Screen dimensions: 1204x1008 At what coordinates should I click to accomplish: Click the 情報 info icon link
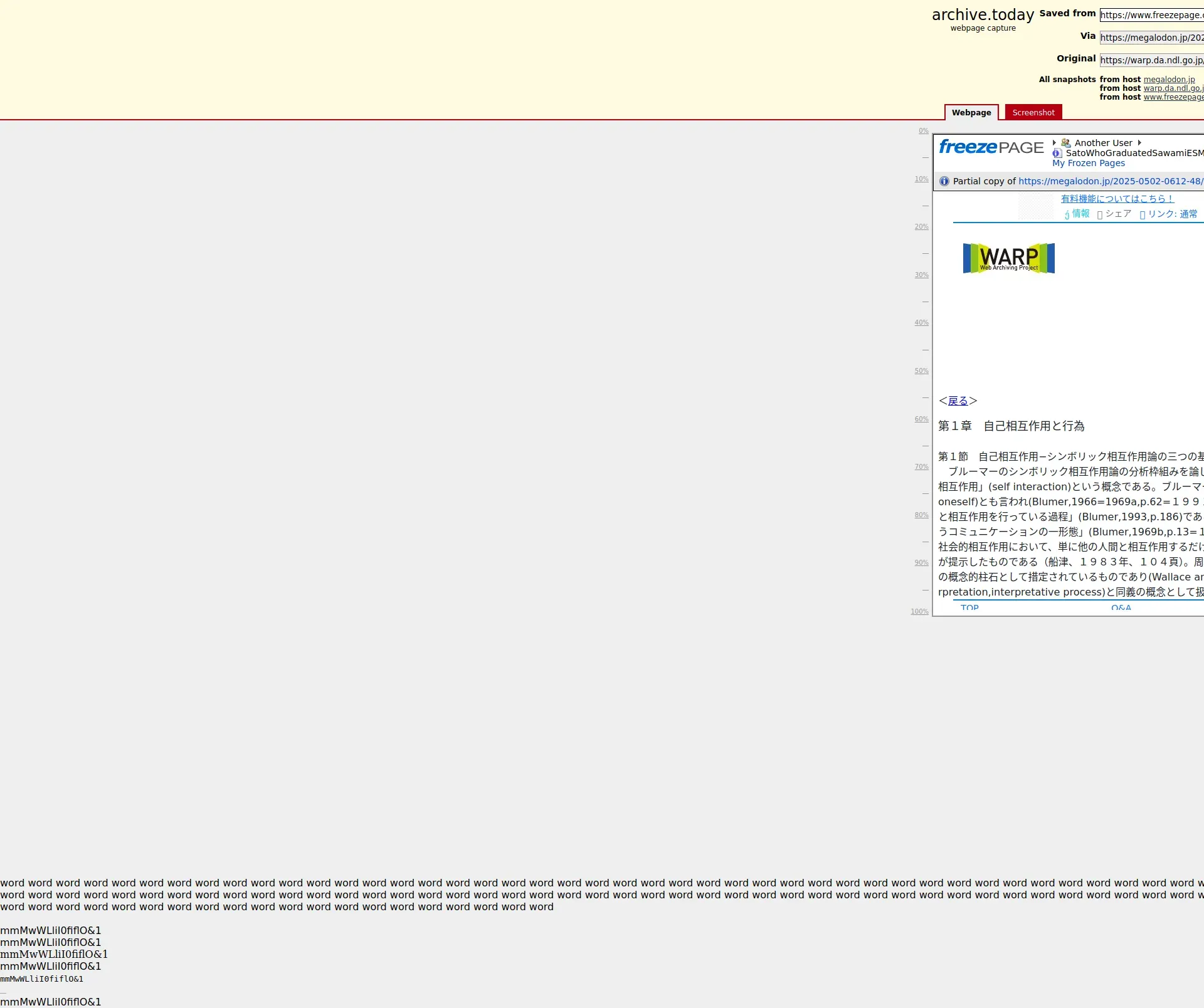point(1077,214)
